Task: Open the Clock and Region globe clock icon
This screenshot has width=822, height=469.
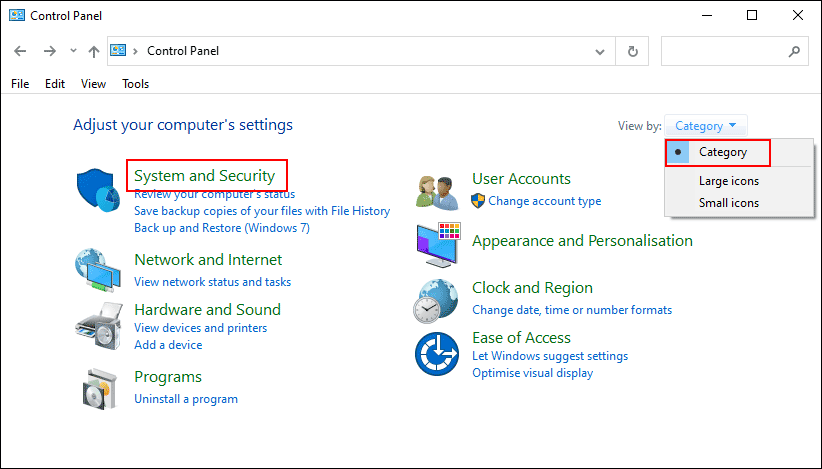Action: click(x=436, y=301)
